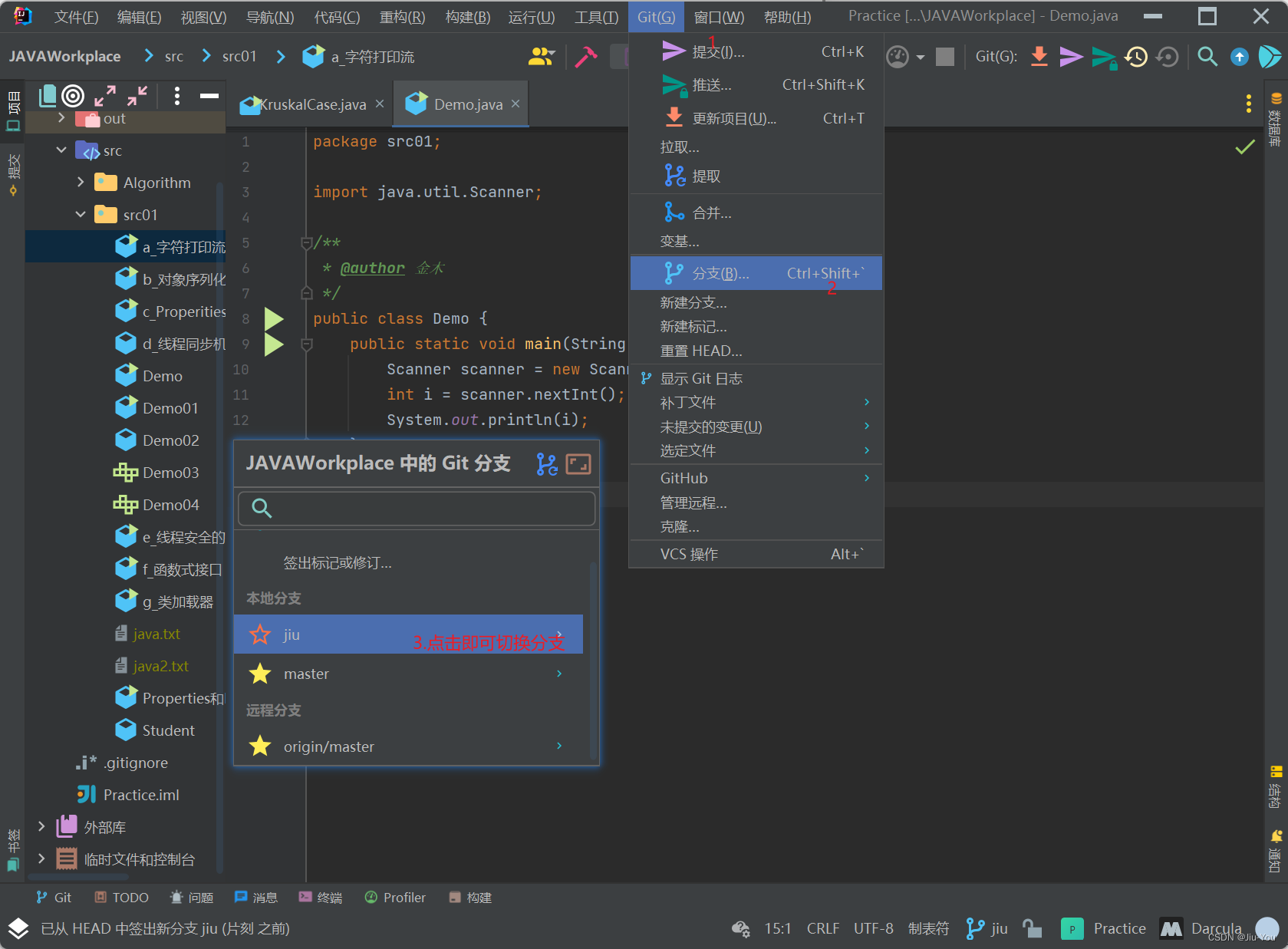Click the Commit toolbar arrow icon

1071,56
